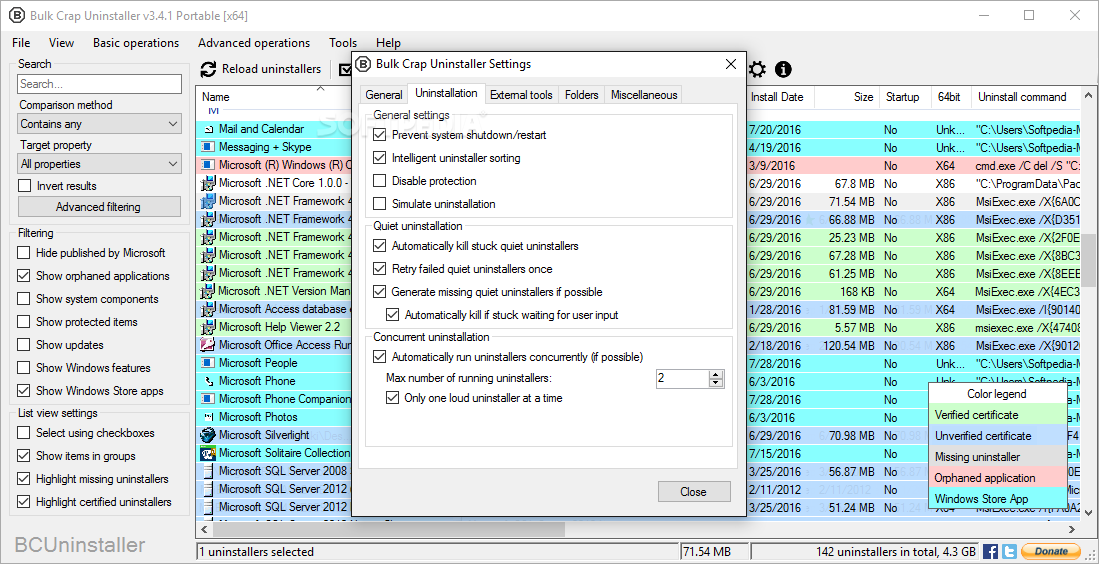Sort by 64bit column header
This screenshot has width=1099, height=564.
949,97
